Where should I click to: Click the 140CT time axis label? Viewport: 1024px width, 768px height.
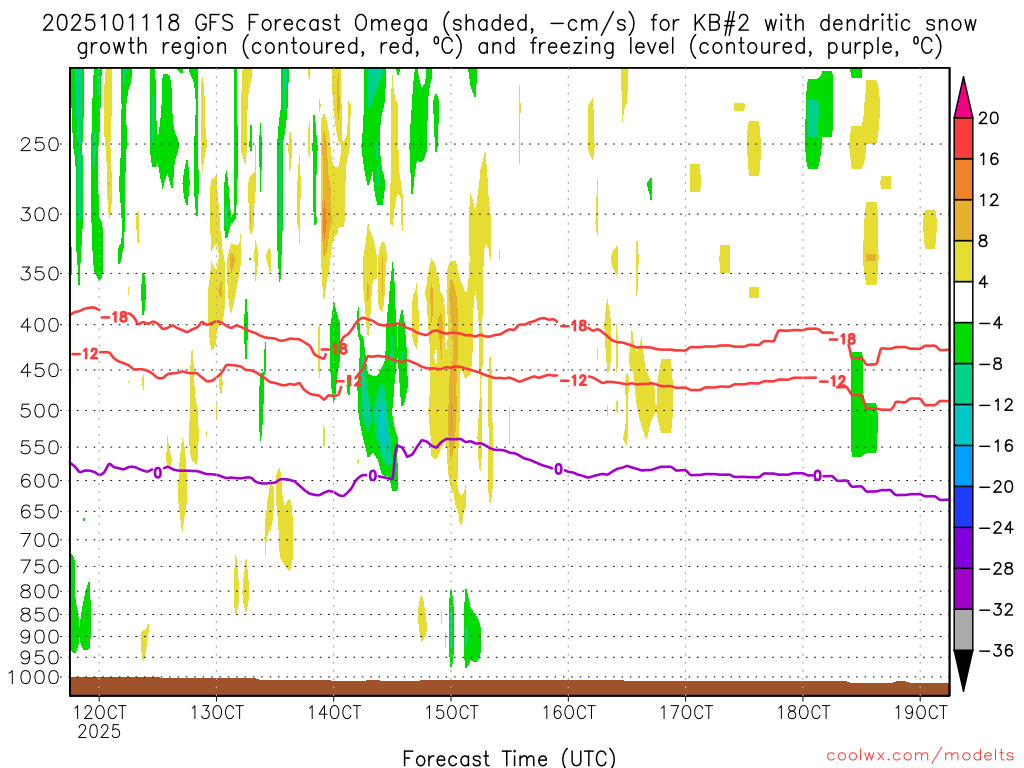[x=334, y=712]
